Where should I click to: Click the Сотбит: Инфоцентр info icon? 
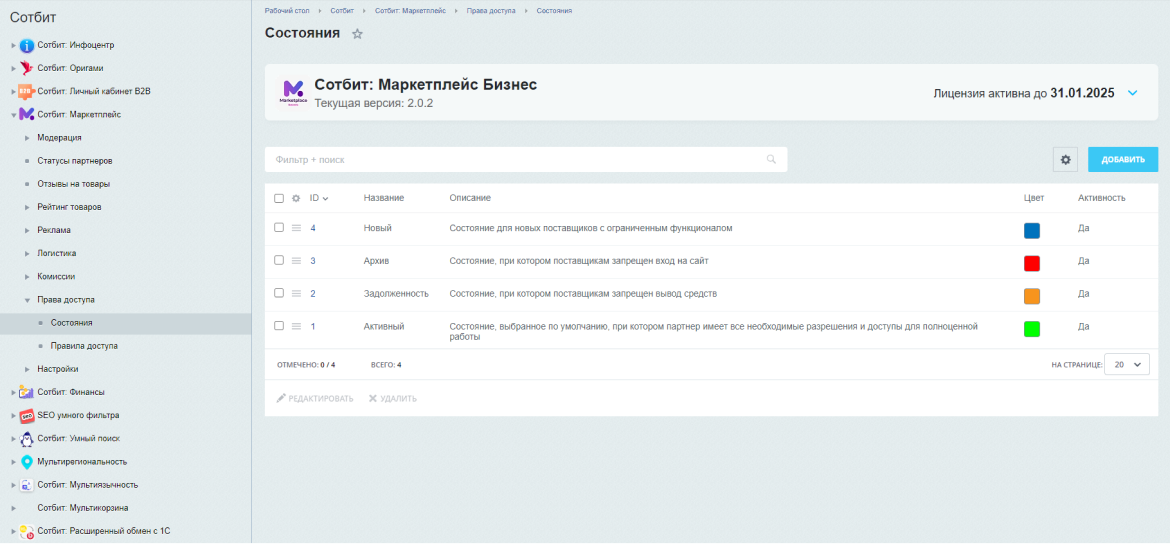click(x=27, y=46)
